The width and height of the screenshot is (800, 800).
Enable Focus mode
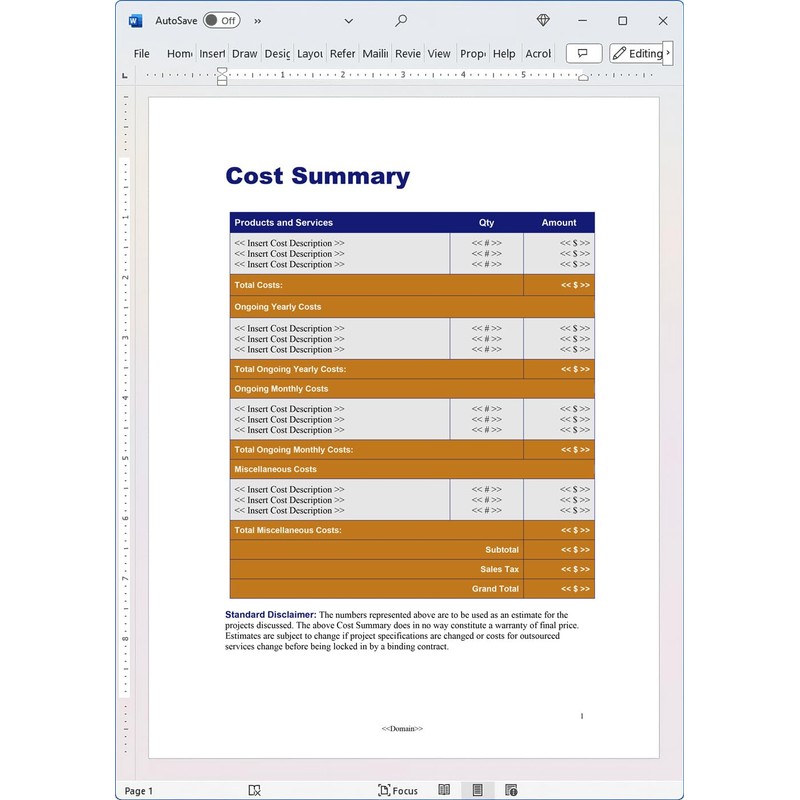click(398, 791)
